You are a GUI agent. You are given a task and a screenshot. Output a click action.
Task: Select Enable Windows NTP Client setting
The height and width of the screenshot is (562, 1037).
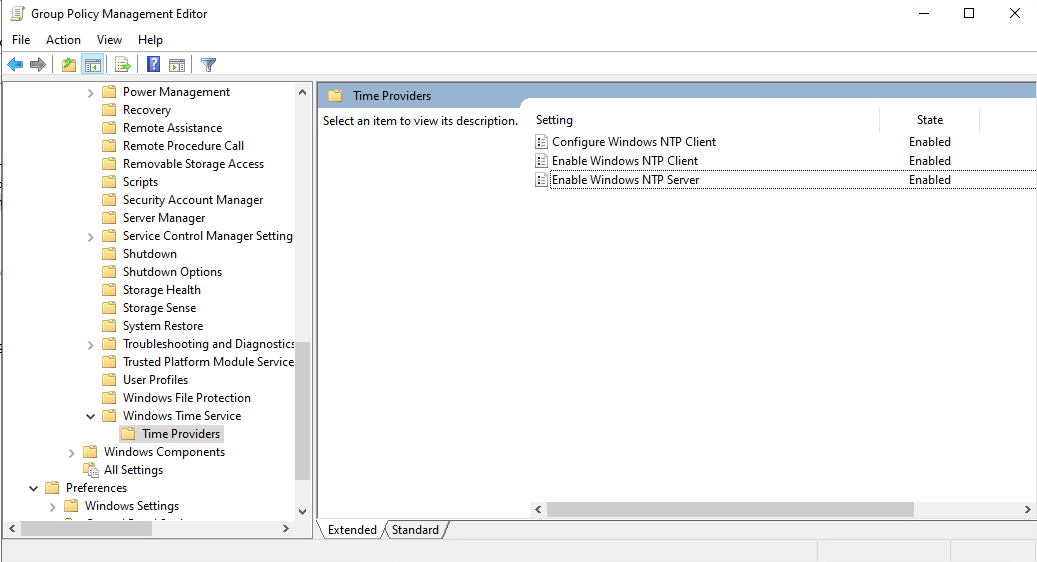(625, 161)
